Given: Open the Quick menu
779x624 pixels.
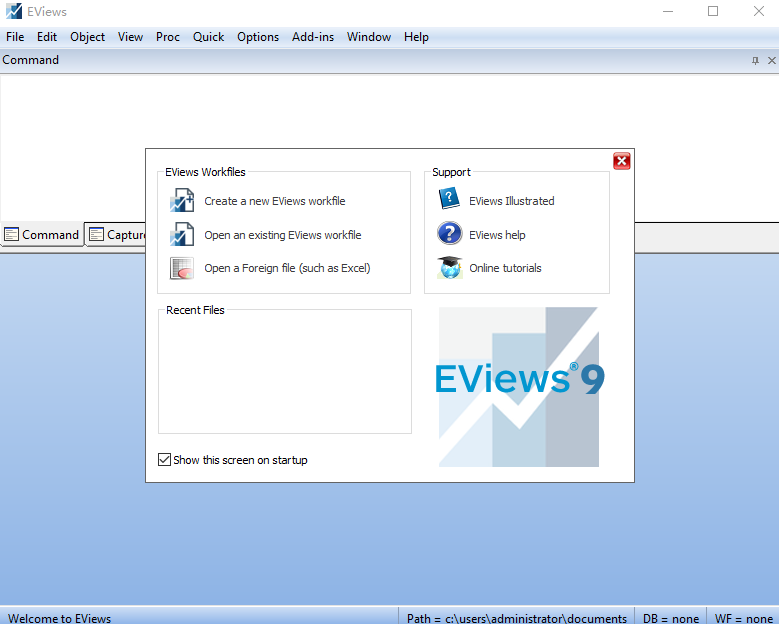Looking at the screenshot, I should 208,37.
